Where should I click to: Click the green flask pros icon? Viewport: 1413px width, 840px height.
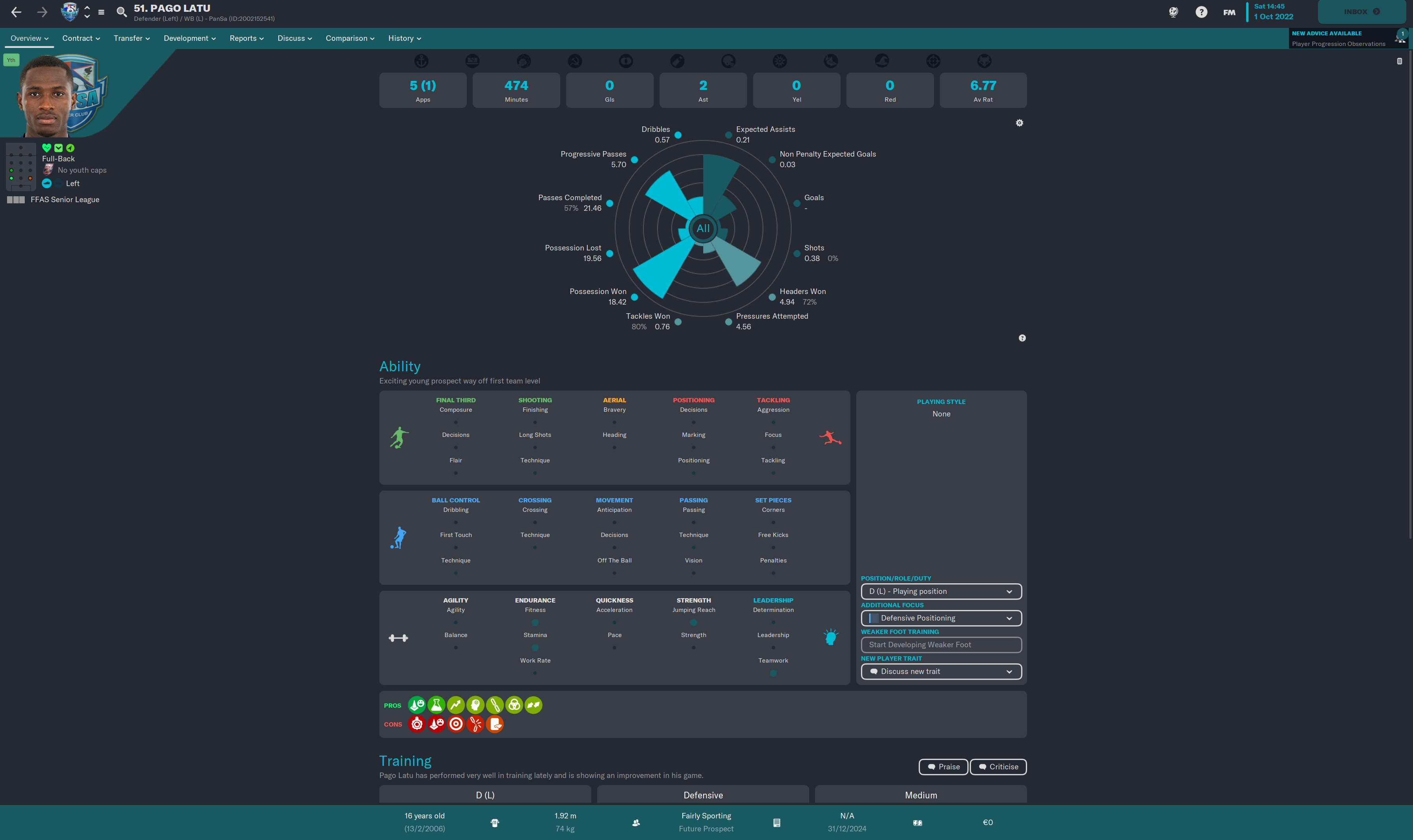436,705
